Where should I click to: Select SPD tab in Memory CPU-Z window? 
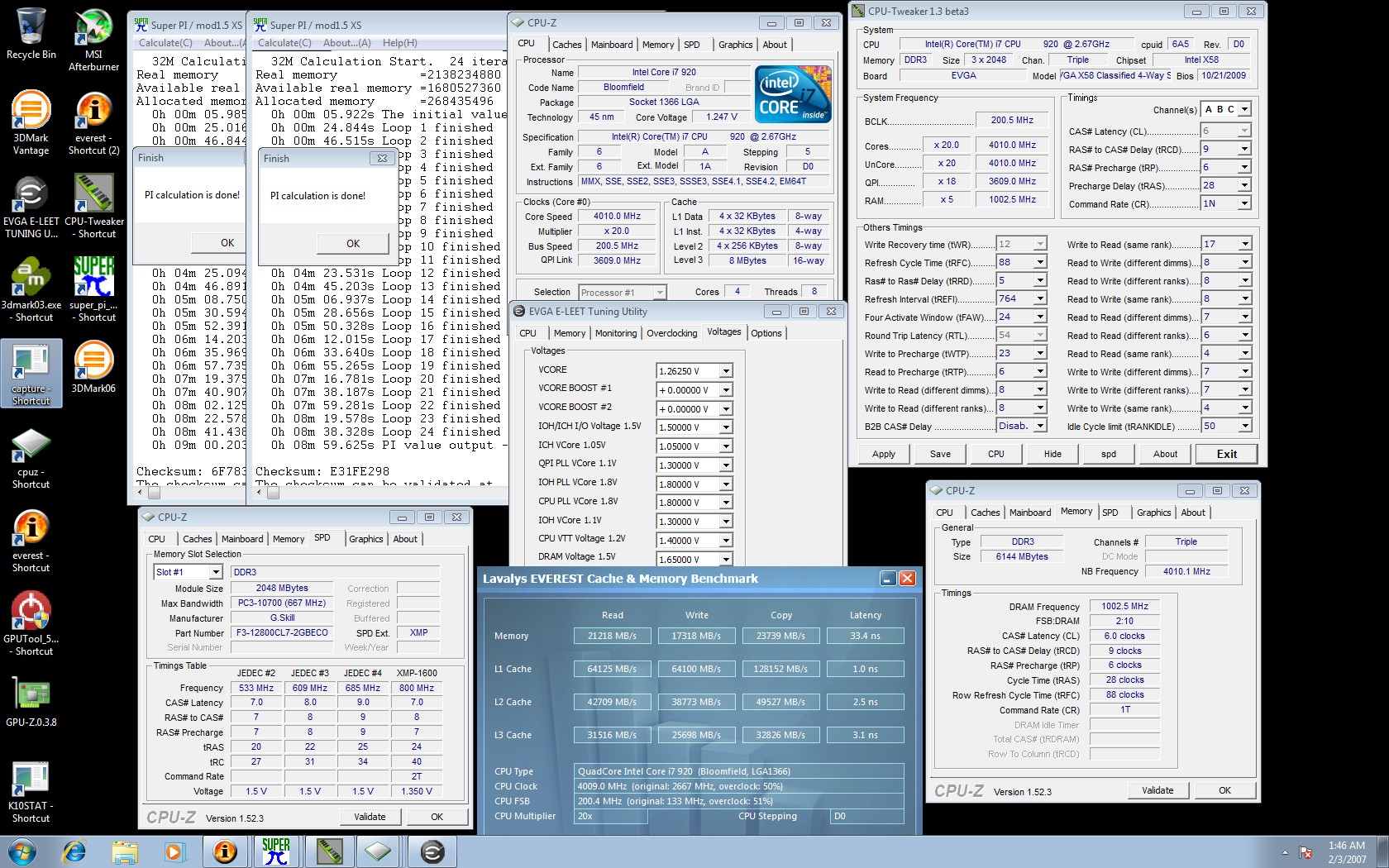tap(1110, 513)
